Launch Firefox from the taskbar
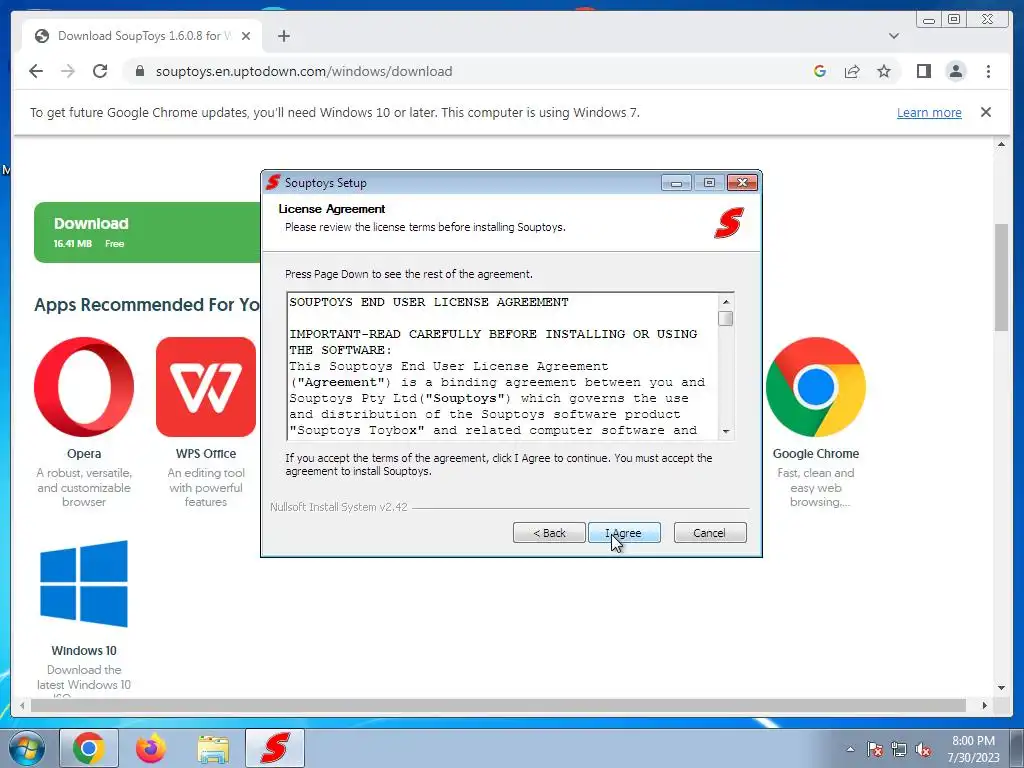This screenshot has height=768, width=1024. pos(151,748)
